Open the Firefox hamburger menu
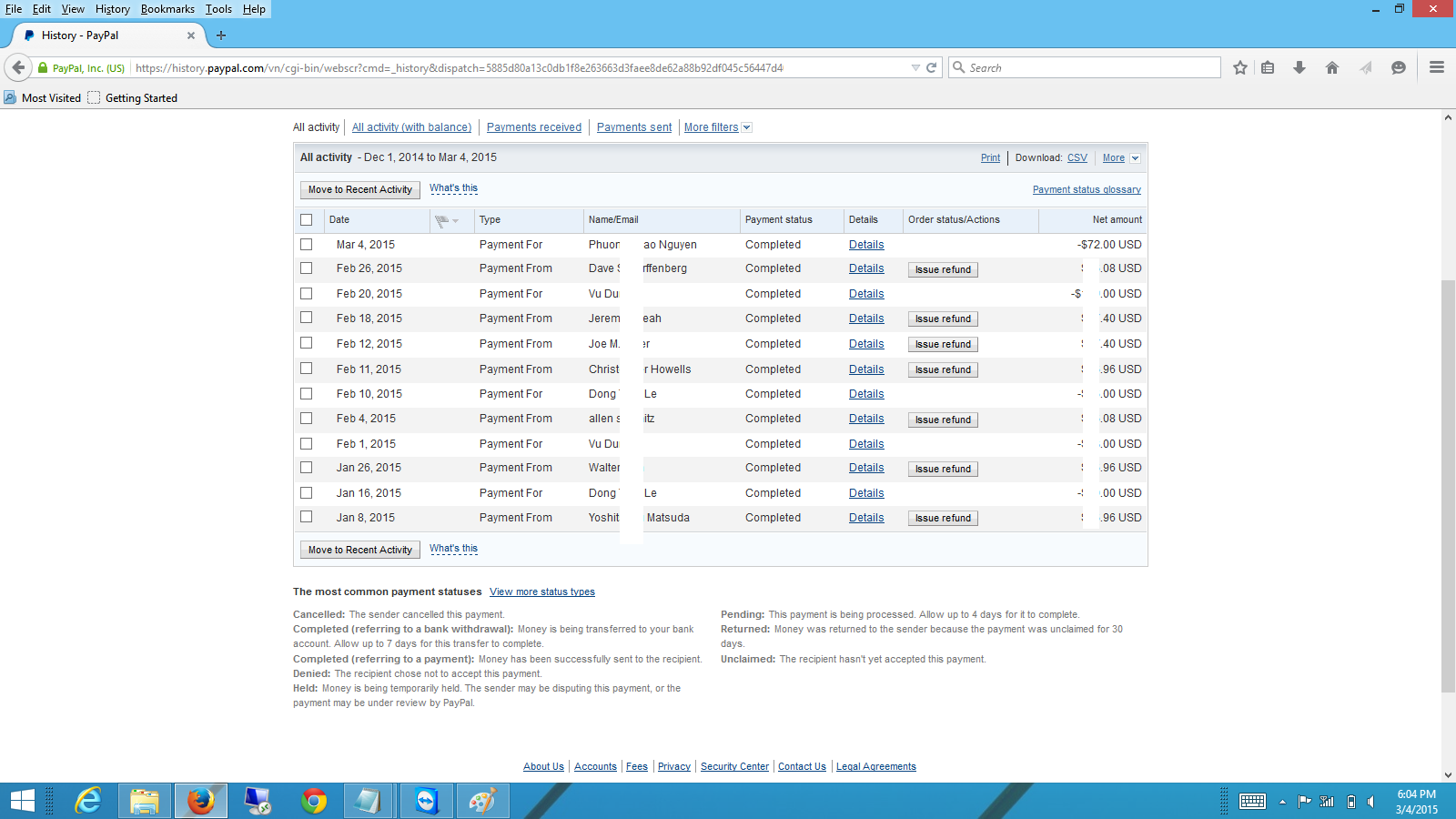 tap(1437, 67)
